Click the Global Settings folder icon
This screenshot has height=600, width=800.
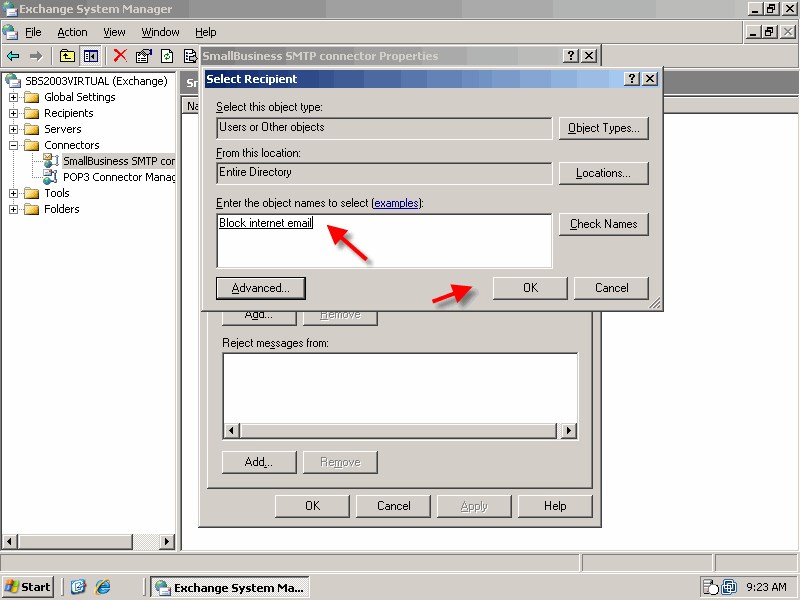pyautogui.click(x=32, y=97)
